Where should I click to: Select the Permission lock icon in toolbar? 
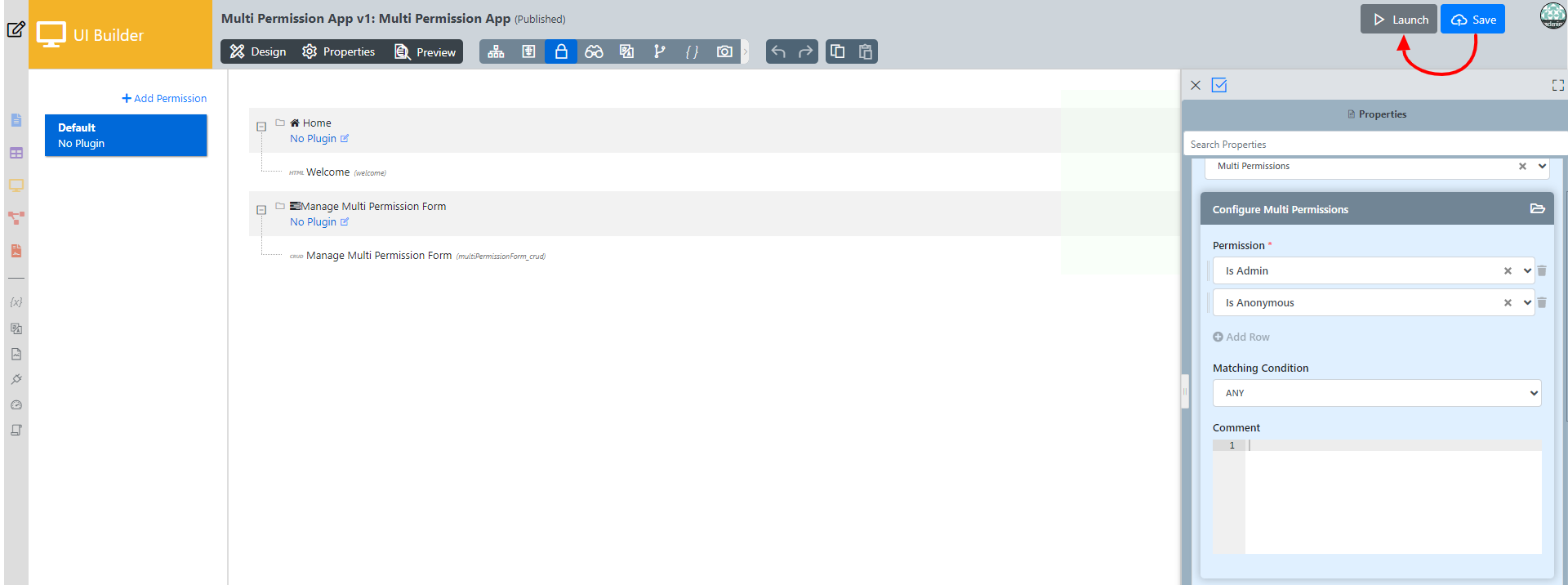[x=561, y=51]
